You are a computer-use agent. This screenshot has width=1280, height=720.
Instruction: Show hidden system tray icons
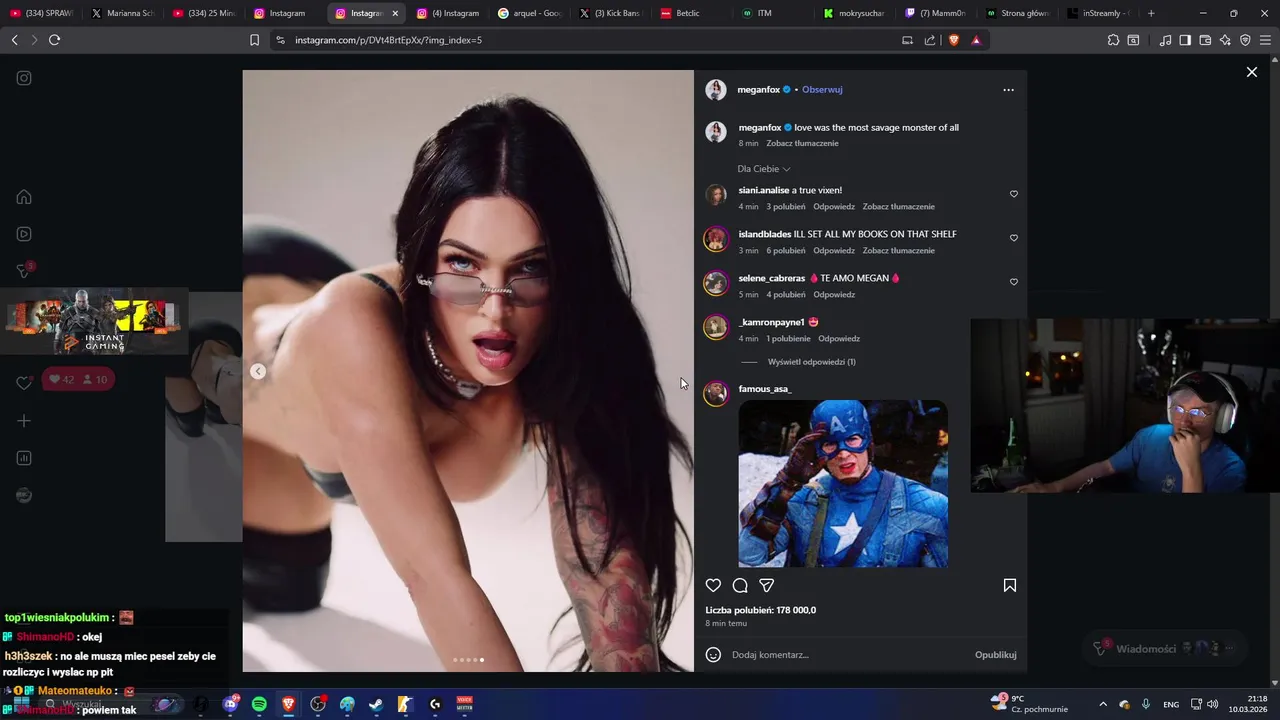[x=1103, y=704]
